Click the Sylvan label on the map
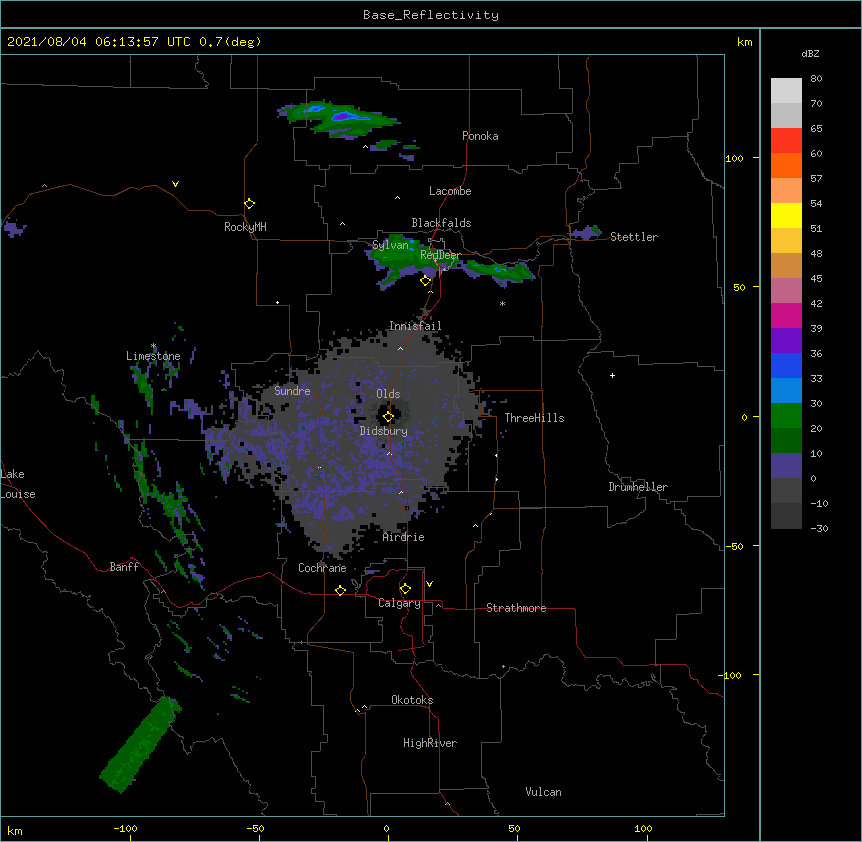Screen dimensions: 862x842 pos(390,245)
